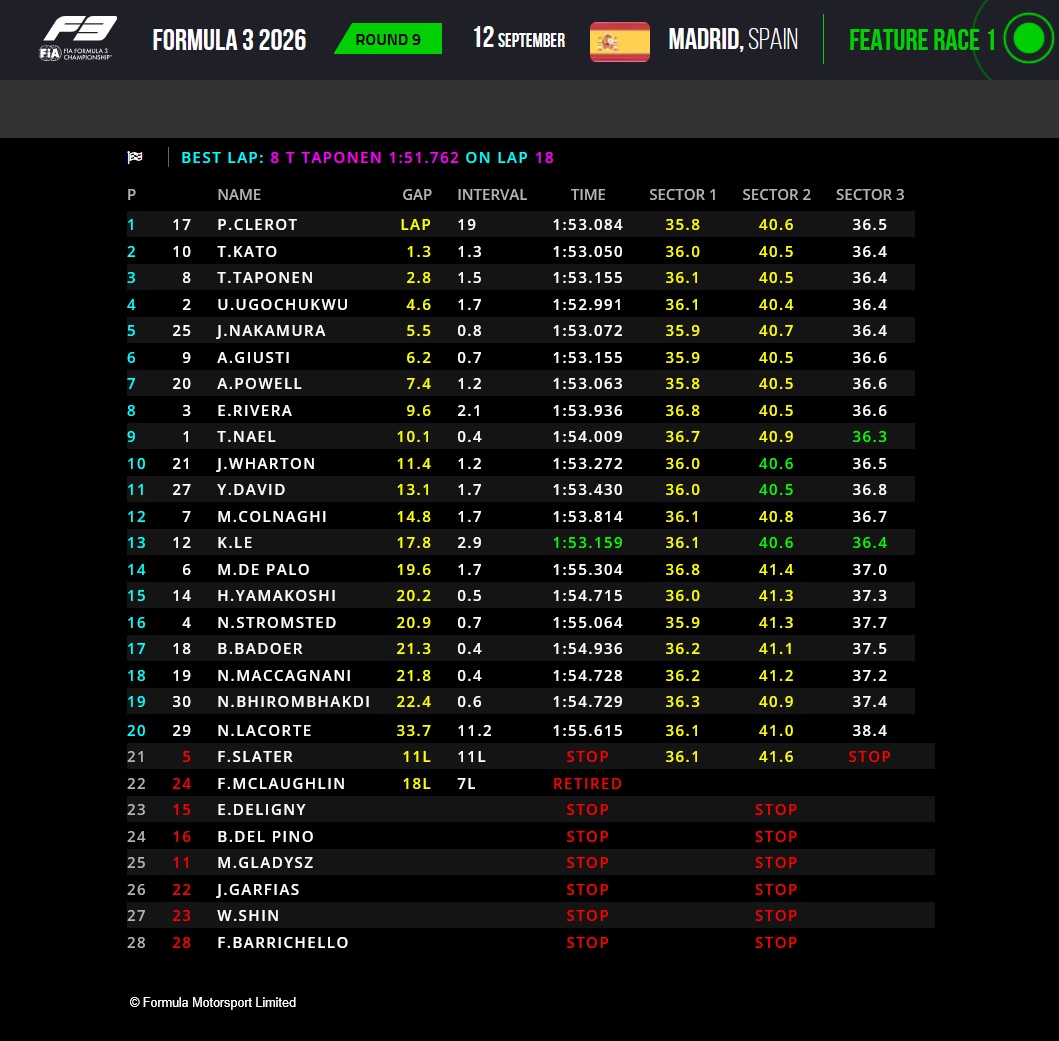Click the SECTOR 3 column header
The height and width of the screenshot is (1041, 1059).
(x=870, y=195)
